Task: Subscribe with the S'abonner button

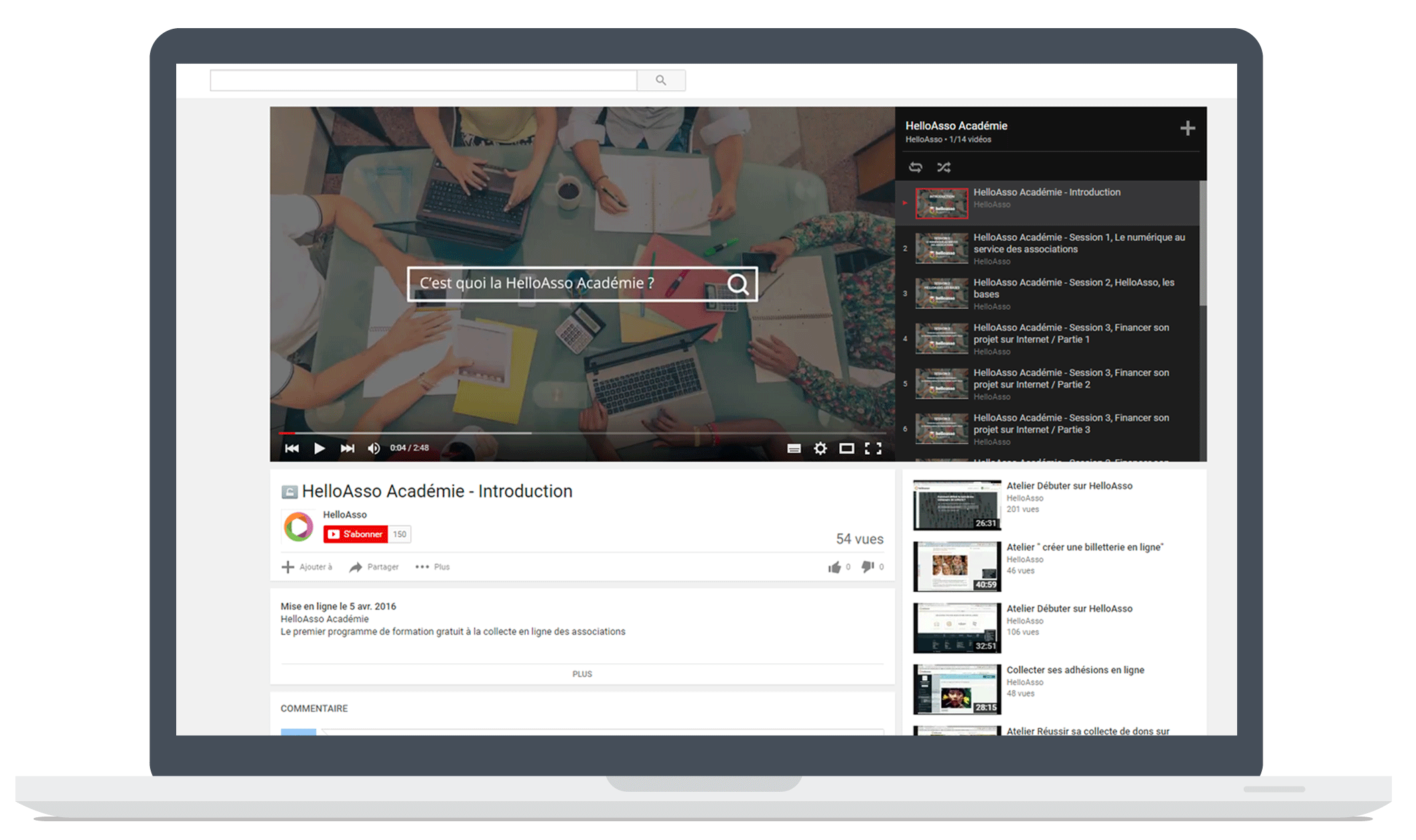Action: point(356,534)
